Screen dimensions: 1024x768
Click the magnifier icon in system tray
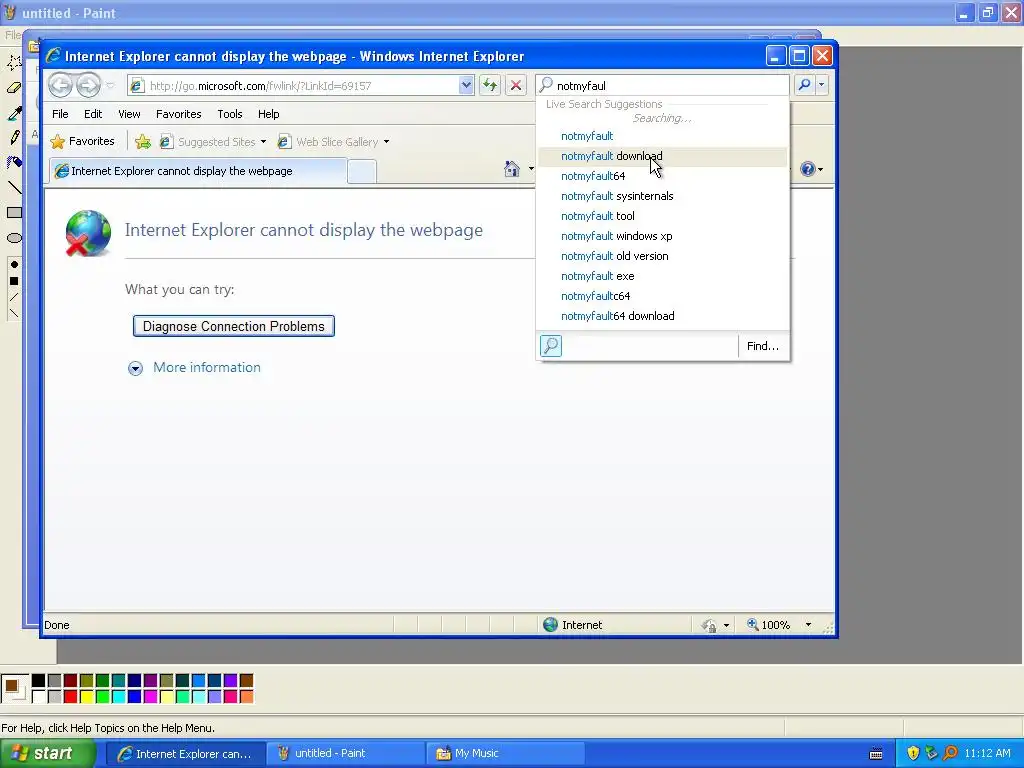[950, 753]
